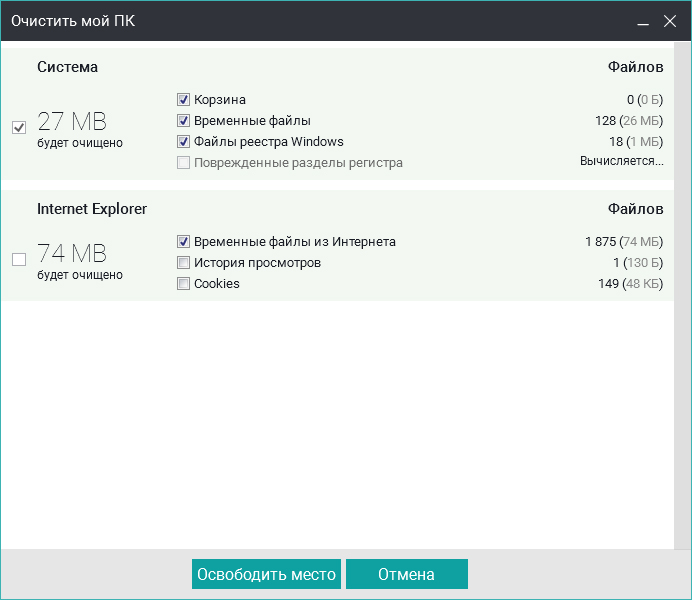
Task: Close the Очистить мой ПК dialog
Action: tap(669, 21)
